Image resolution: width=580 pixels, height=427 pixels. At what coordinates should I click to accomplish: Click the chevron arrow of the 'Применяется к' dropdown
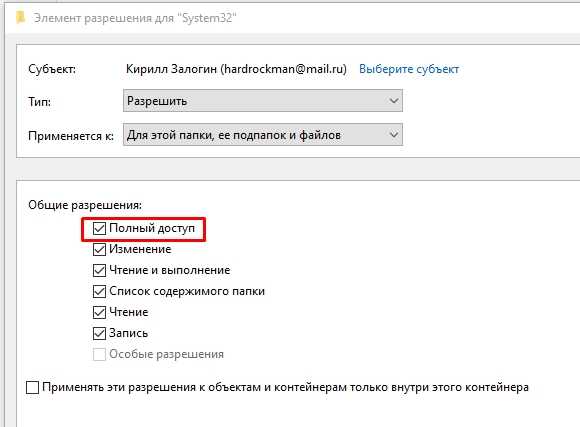[394, 135]
